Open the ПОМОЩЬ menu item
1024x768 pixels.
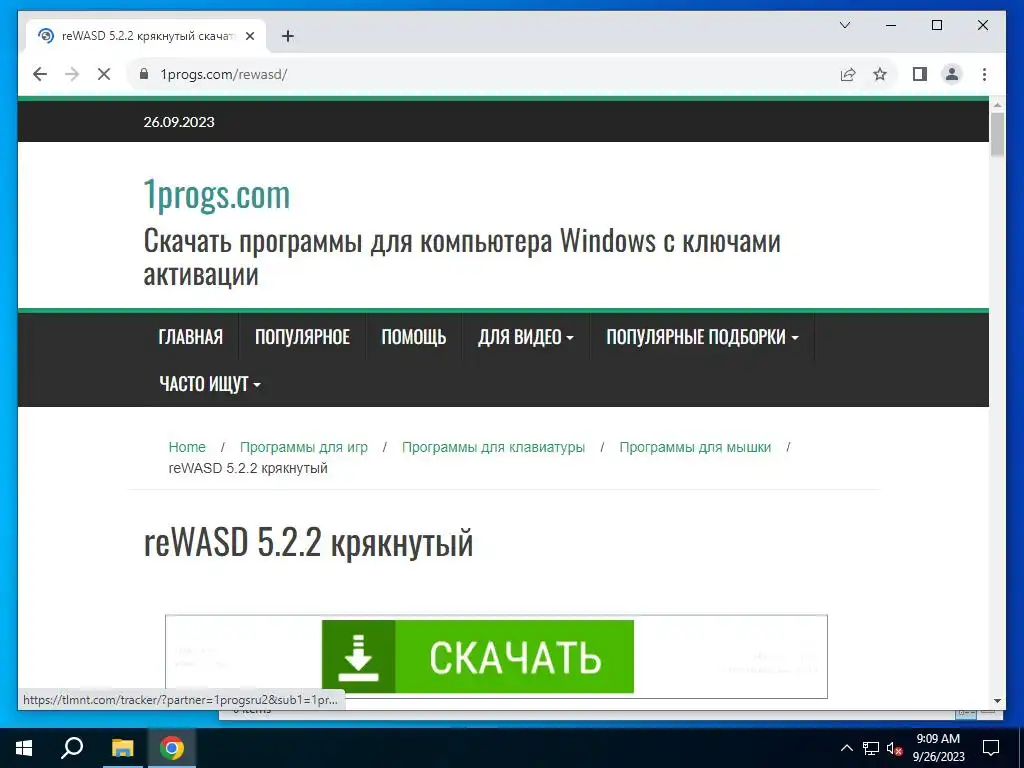point(414,337)
